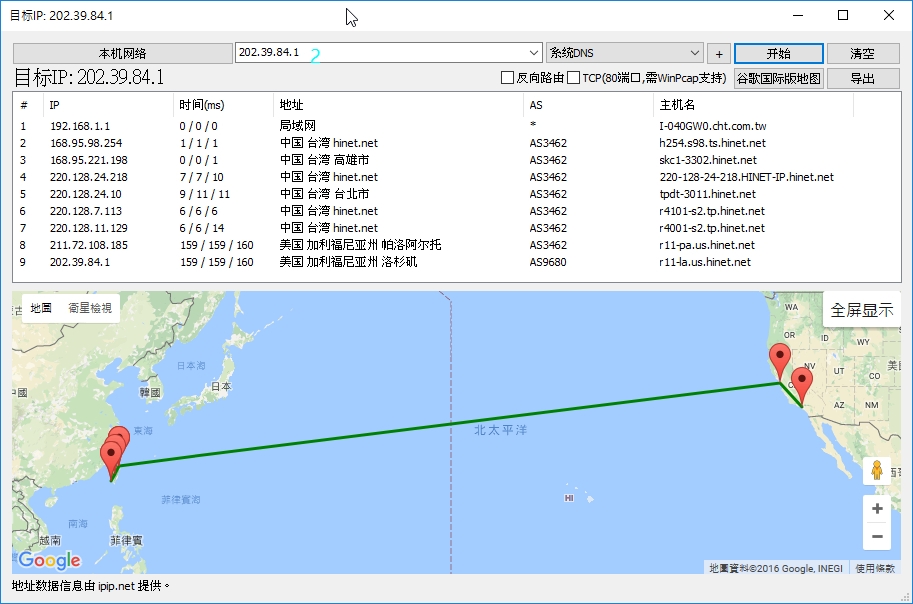913x604 pixels.
Task: Minimize the window
Action: click(798, 15)
